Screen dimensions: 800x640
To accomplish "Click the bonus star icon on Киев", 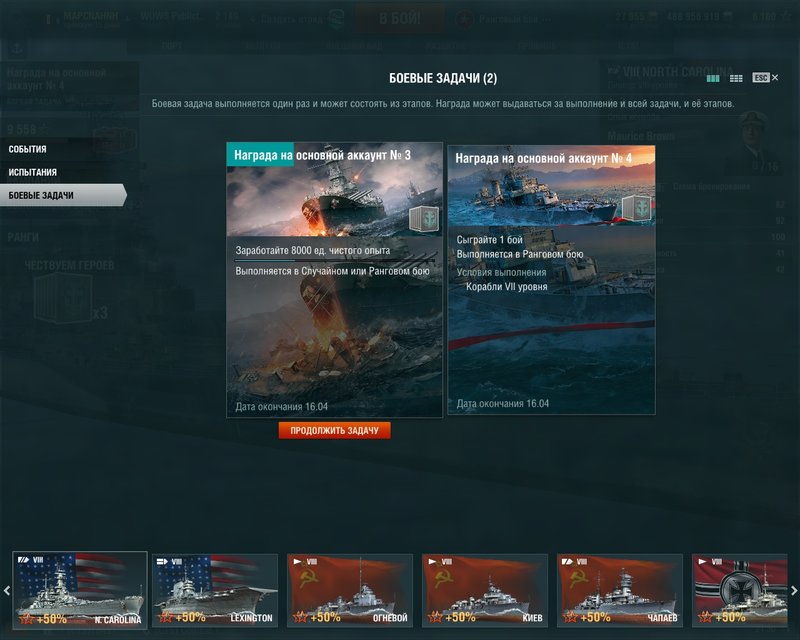I will pyautogui.click(x=435, y=618).
